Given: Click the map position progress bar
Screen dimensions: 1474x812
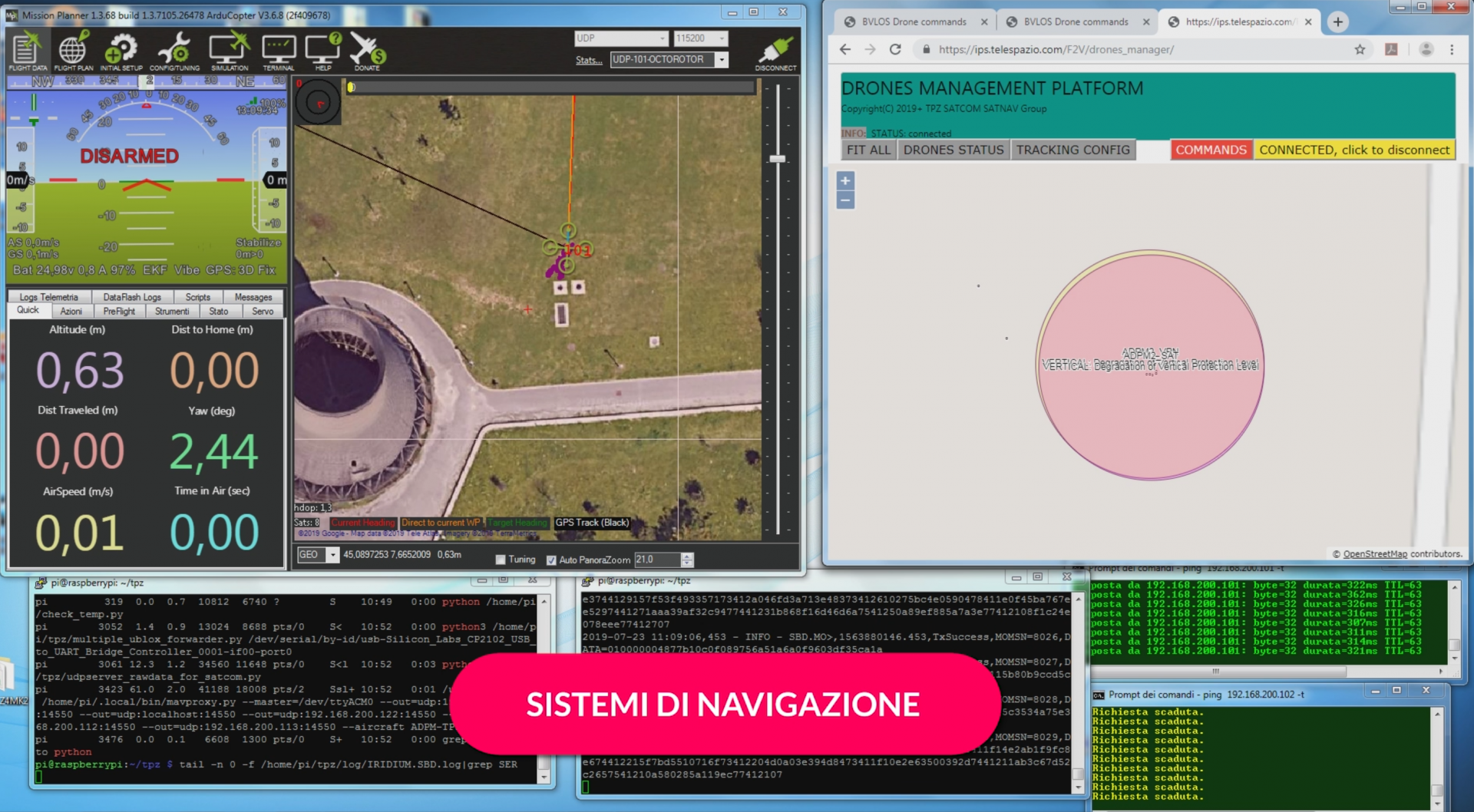Looking at the screenshot, I should (x=551, y=87).
